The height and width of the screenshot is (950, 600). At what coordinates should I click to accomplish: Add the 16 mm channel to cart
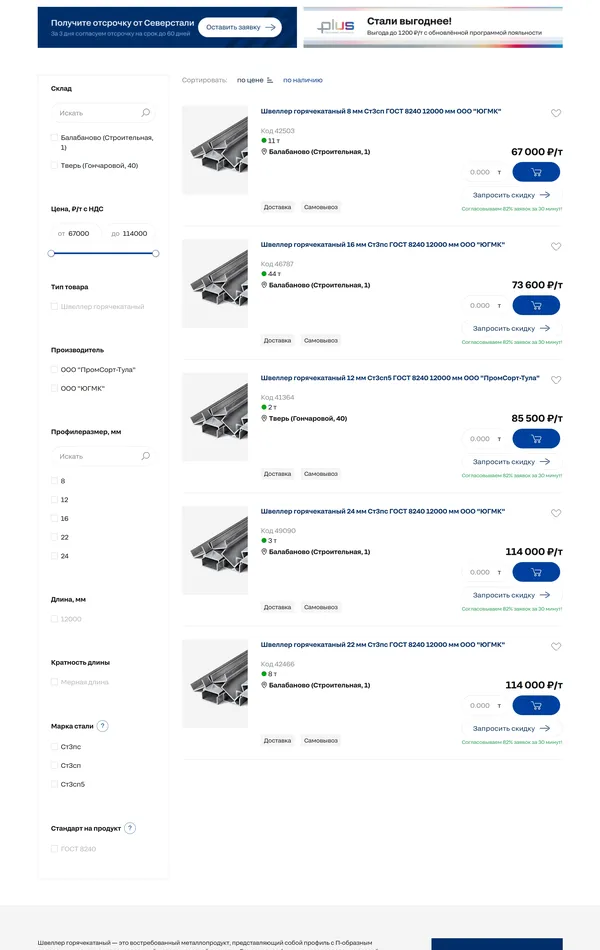click(536, 305)
